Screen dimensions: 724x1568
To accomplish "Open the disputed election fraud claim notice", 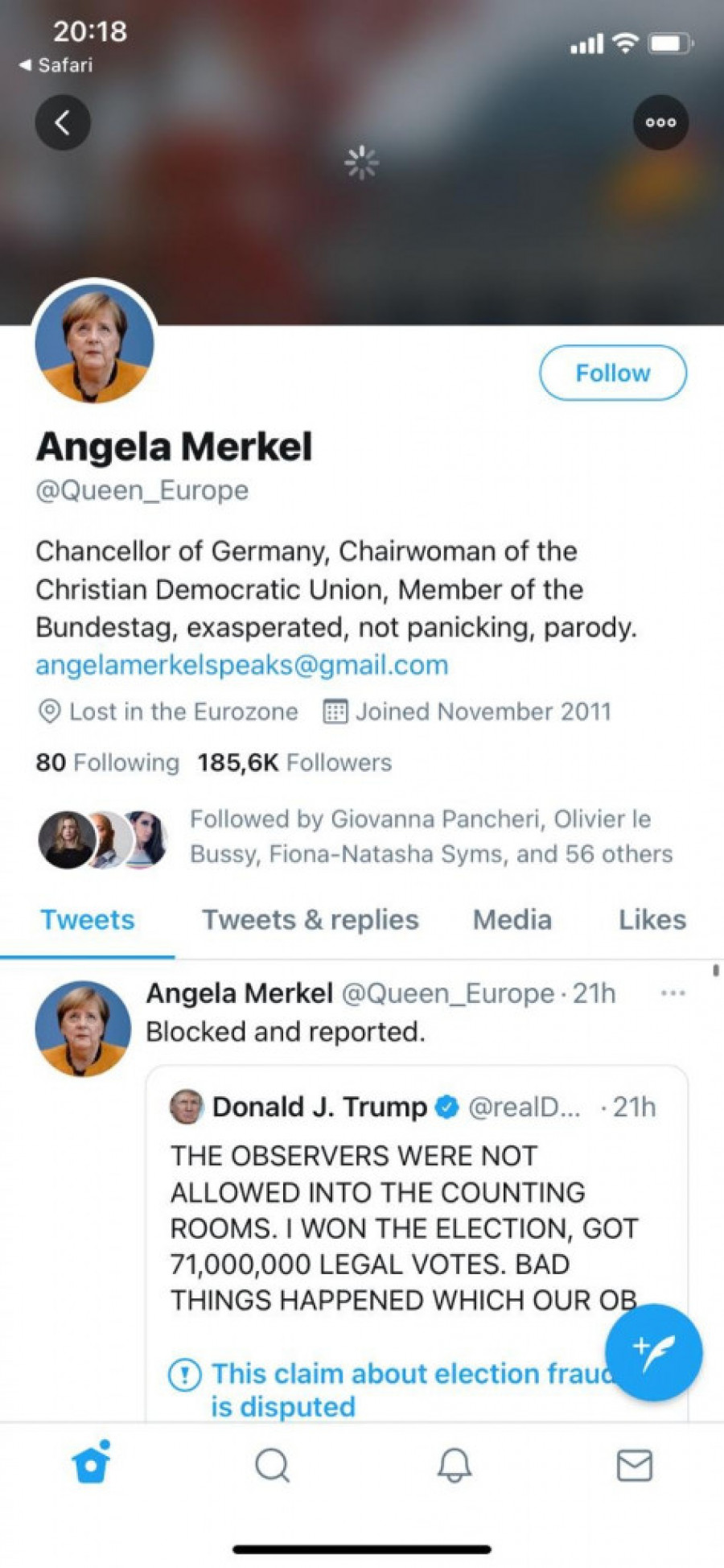I will click(x=386, y=1389).
